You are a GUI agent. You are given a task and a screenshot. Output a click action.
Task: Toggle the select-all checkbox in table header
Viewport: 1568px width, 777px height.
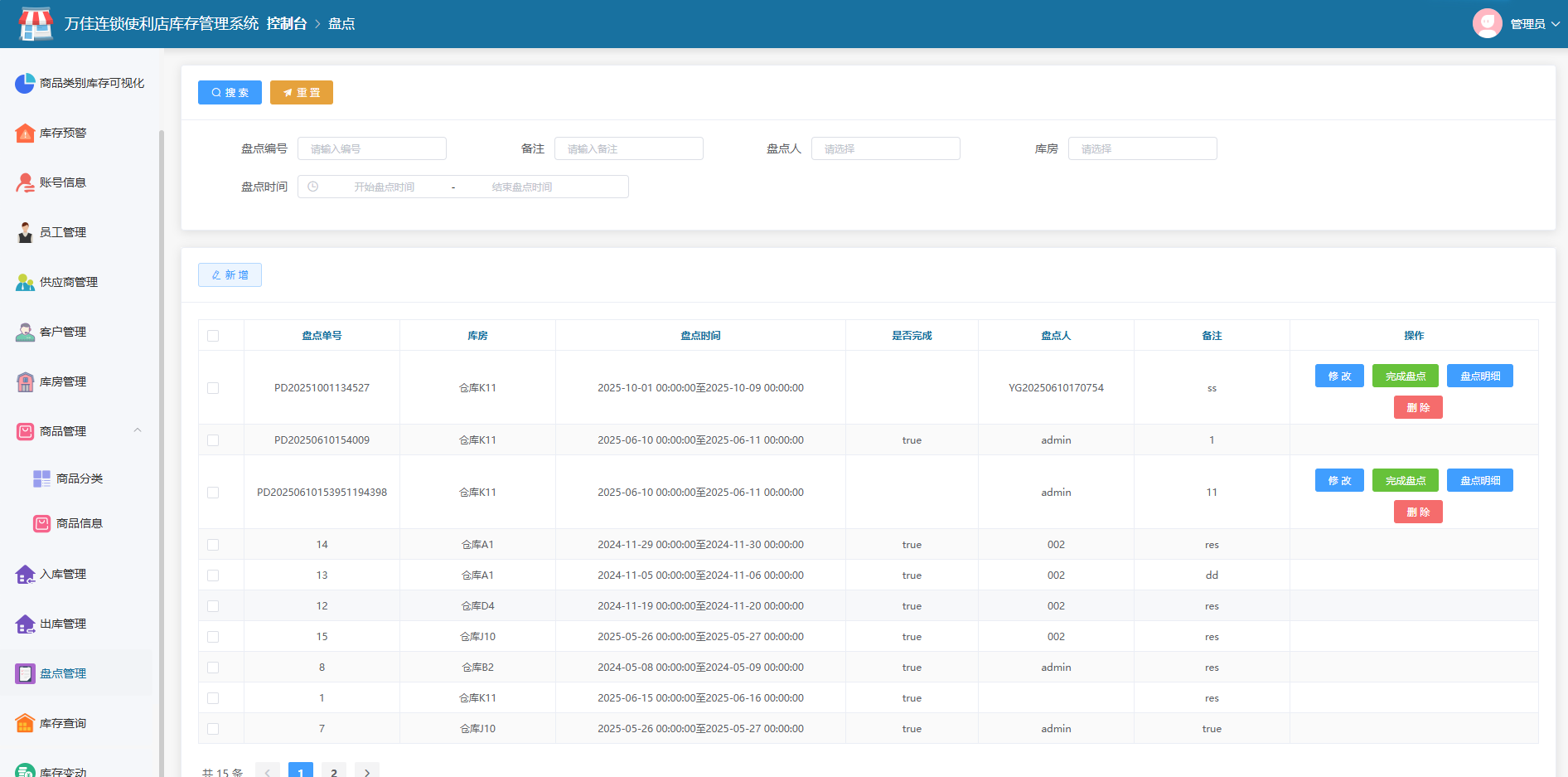coord(213,336)
